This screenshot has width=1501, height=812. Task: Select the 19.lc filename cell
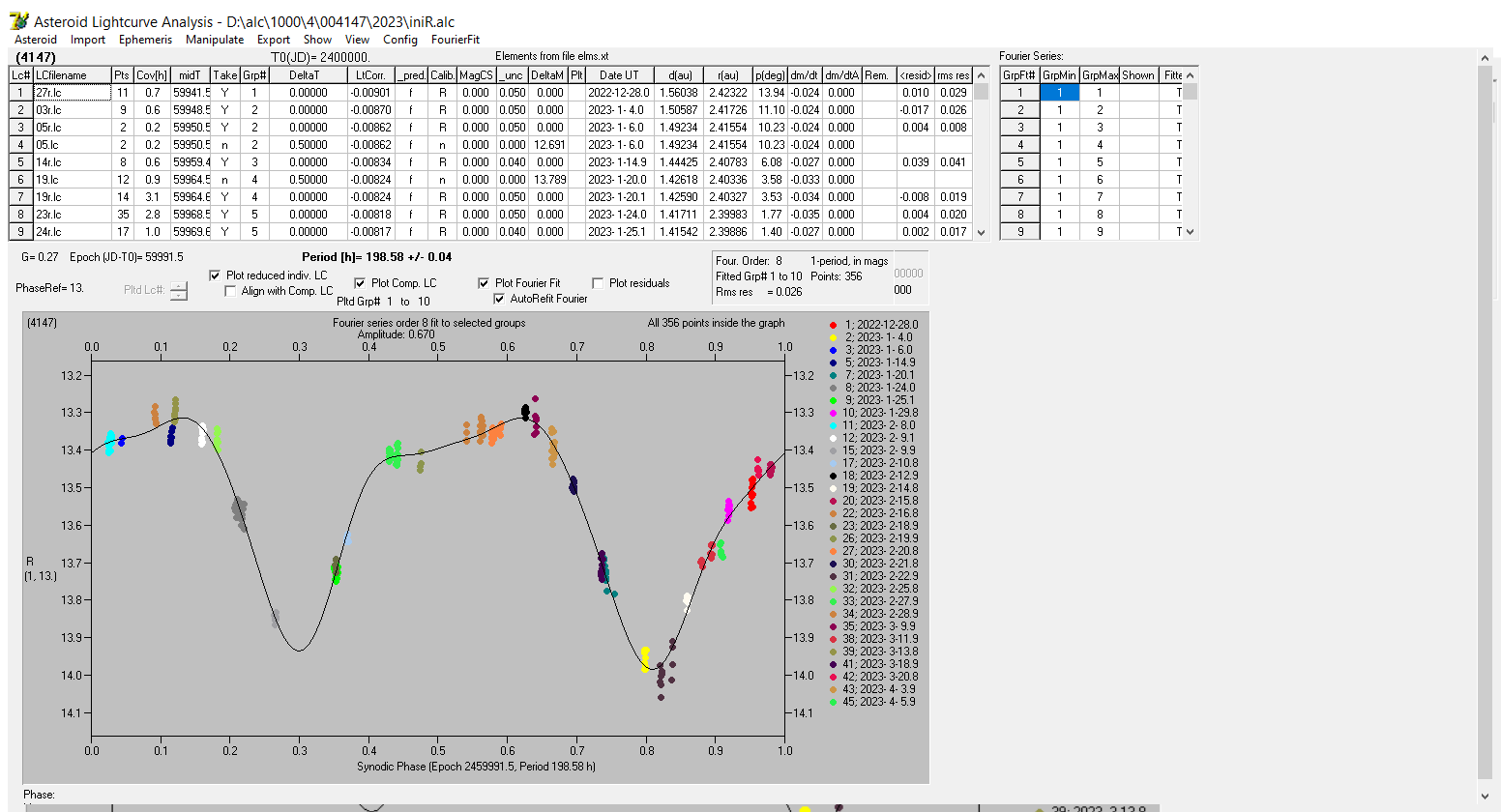[x=72, y=180]
